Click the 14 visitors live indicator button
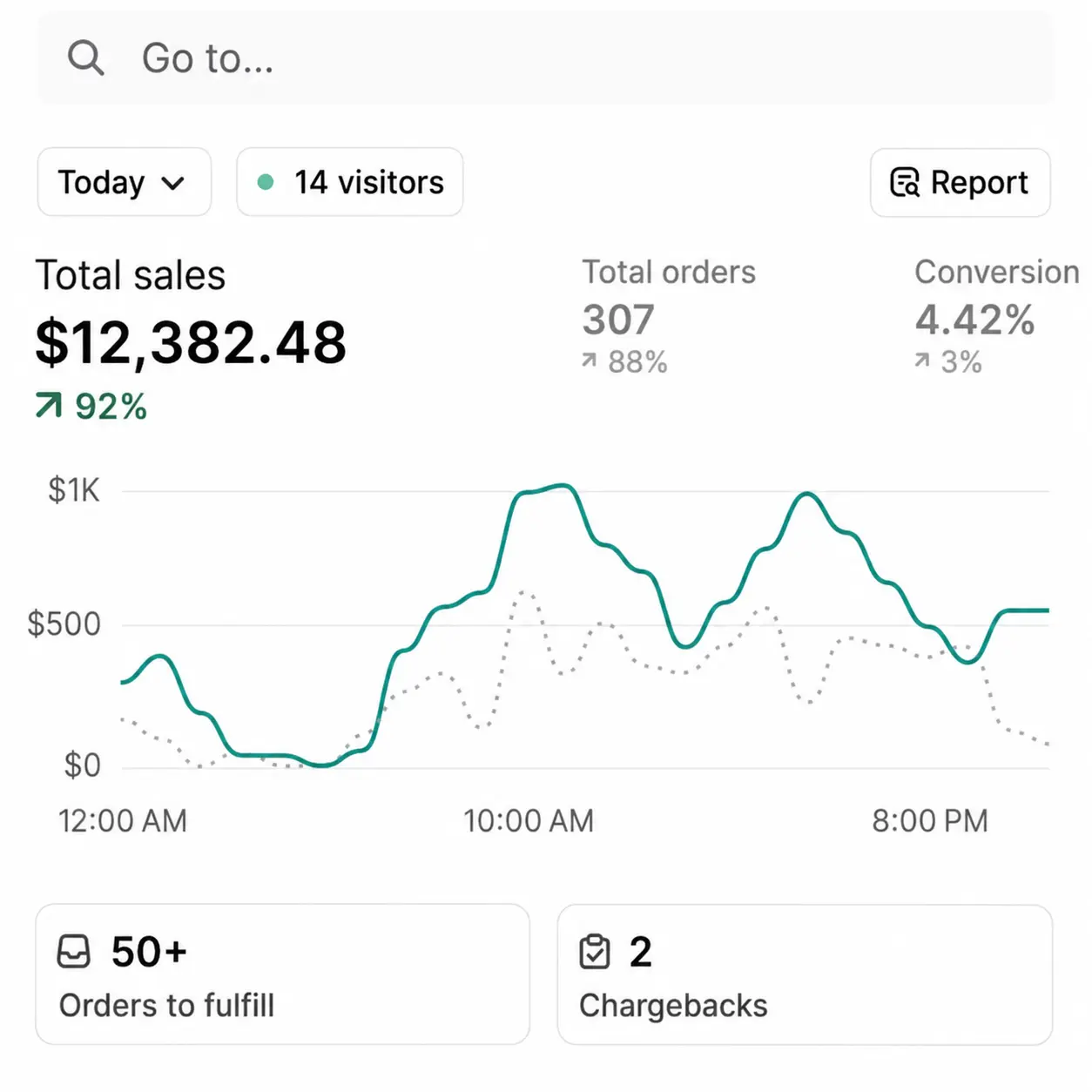The height and width of the screenshot is (1092, 1092). pos(350,182)
